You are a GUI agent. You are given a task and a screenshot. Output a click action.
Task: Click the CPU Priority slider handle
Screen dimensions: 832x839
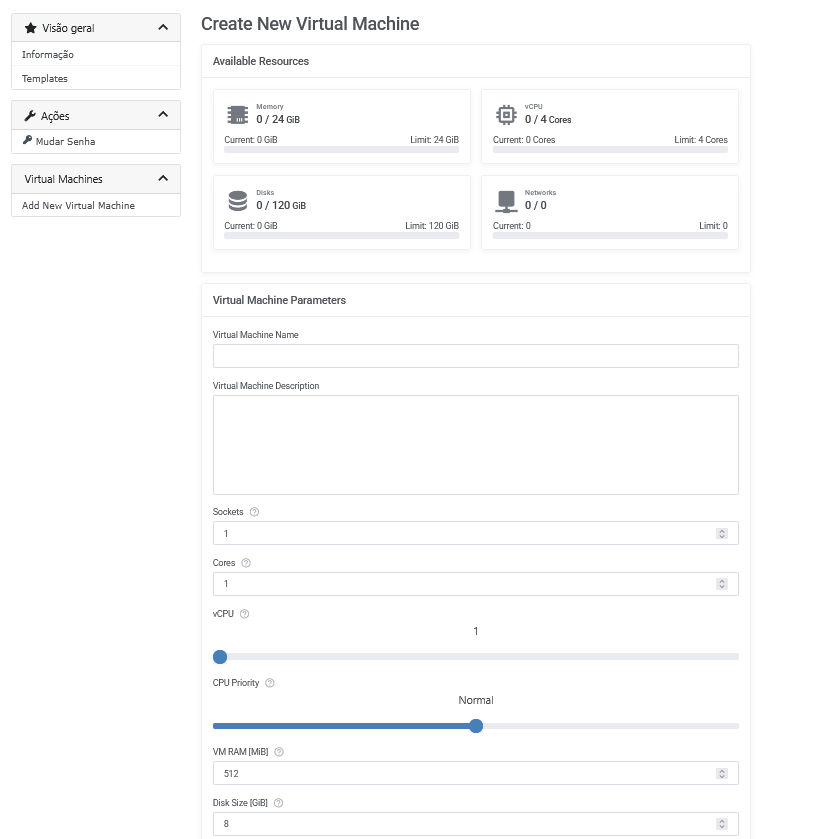click(476, 726)
